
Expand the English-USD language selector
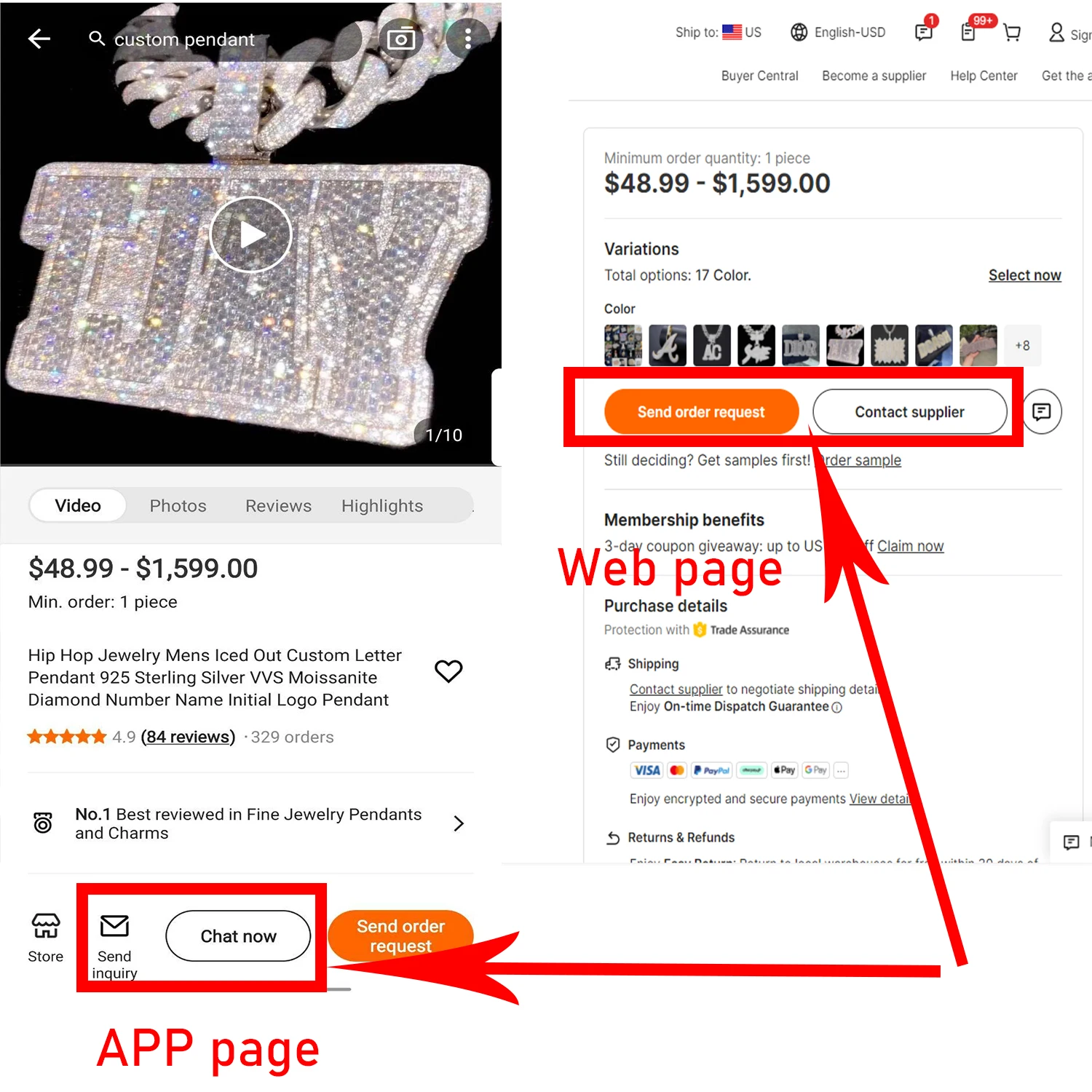tap(839, 33)
